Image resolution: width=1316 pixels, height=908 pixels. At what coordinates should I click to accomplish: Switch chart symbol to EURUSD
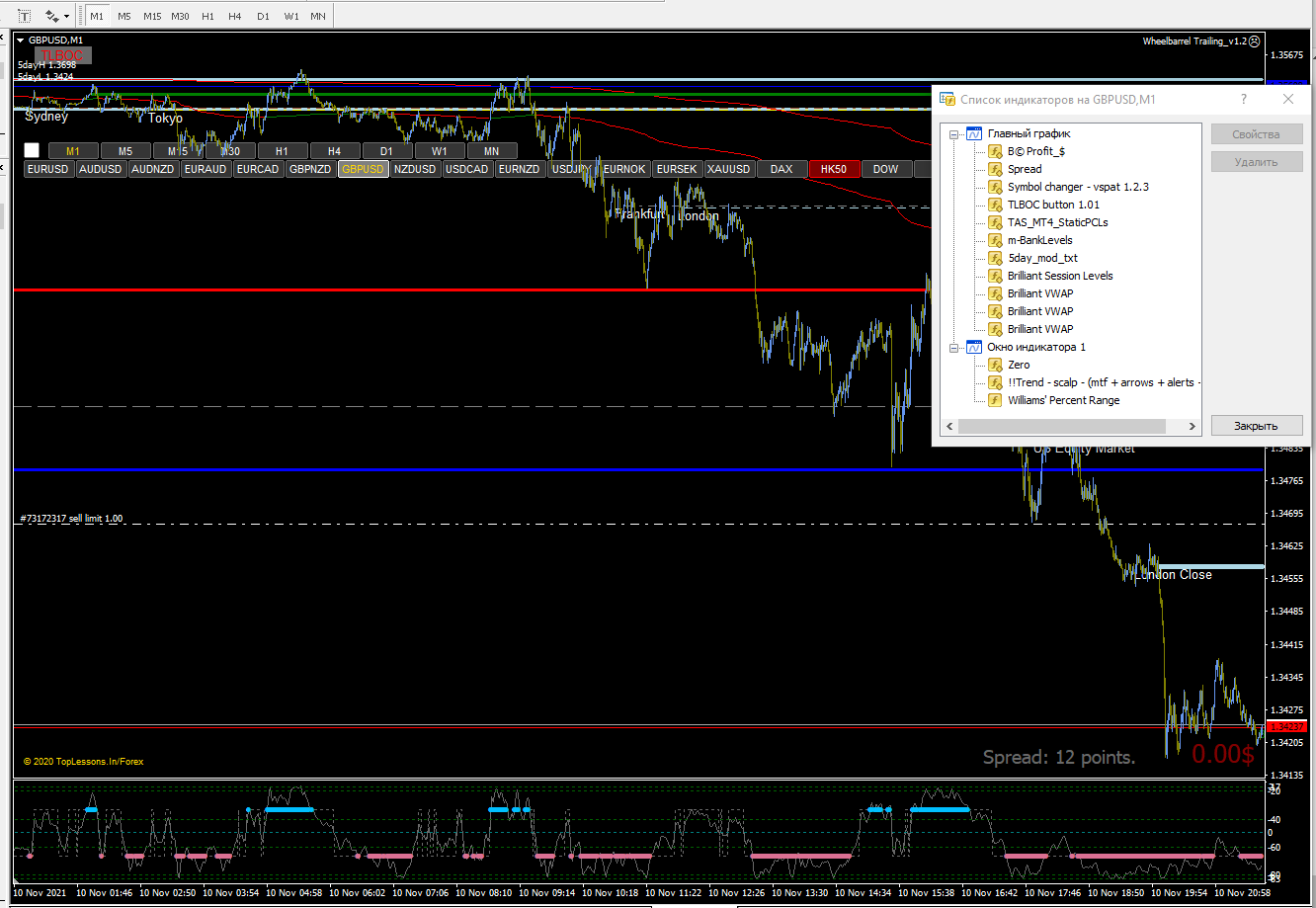(x=48, y=169)
